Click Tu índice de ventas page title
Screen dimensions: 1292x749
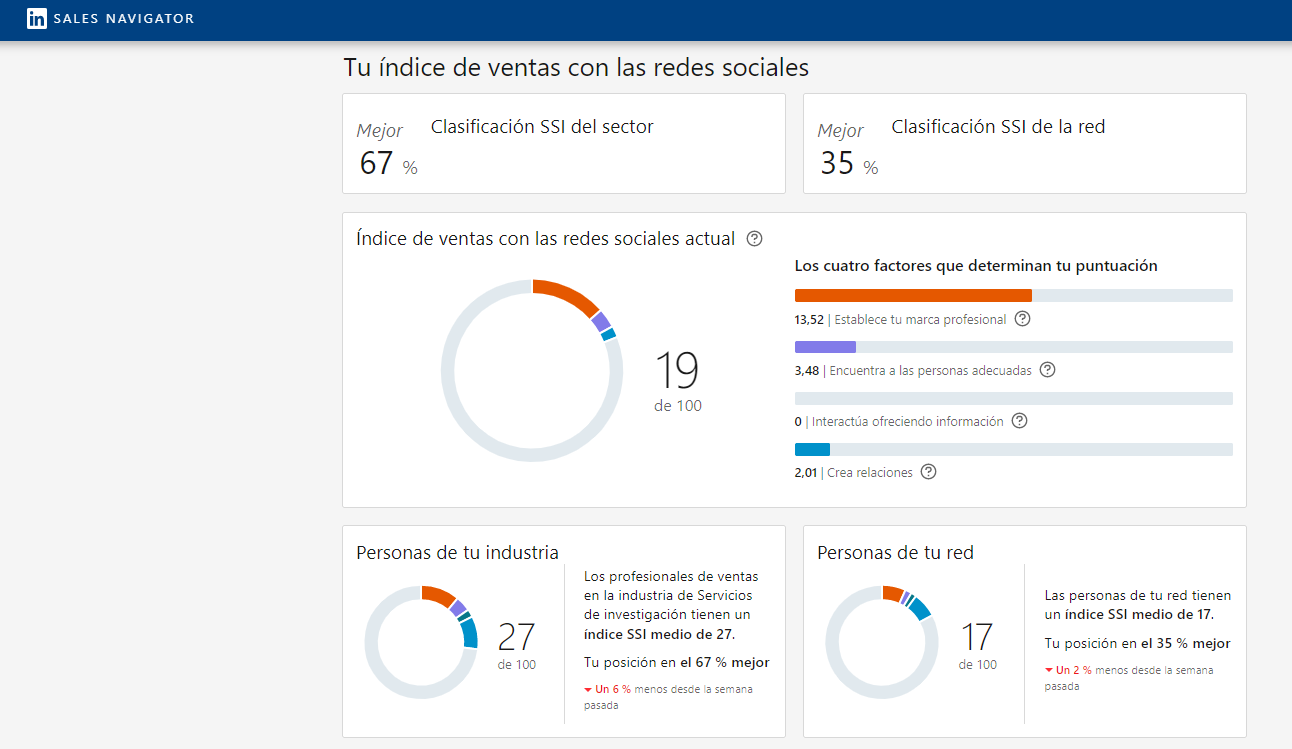[576, 67]
